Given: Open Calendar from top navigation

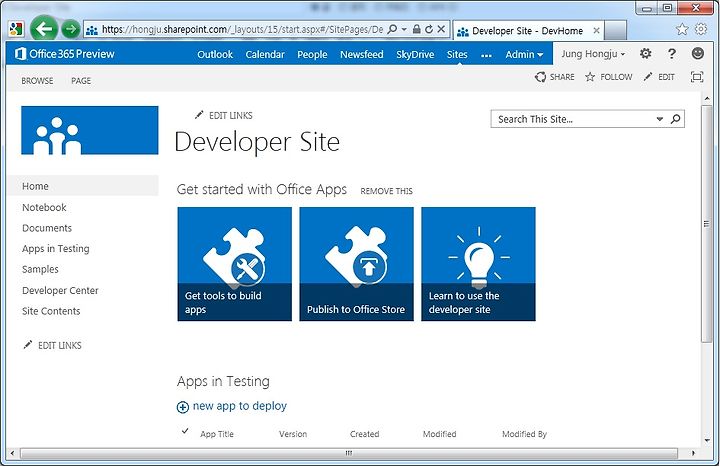Looking at the screenshot, I should [265, 54].
